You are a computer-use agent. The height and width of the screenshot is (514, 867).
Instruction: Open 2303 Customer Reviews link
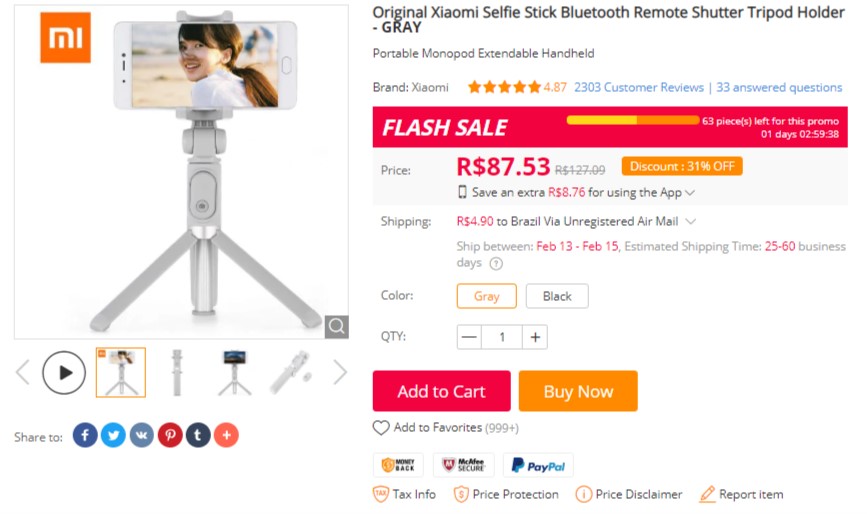(639, 87)
